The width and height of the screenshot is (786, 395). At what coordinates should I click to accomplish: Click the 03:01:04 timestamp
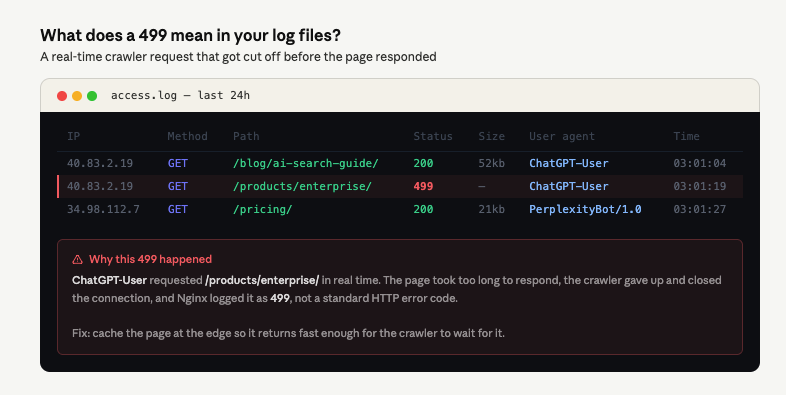point(699,163)
